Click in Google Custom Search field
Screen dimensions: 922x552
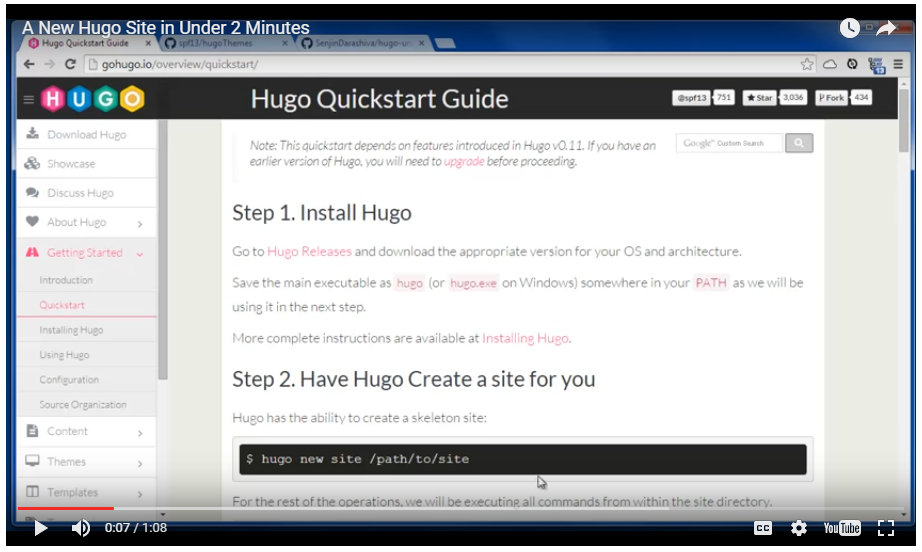(x=729, y=143)
